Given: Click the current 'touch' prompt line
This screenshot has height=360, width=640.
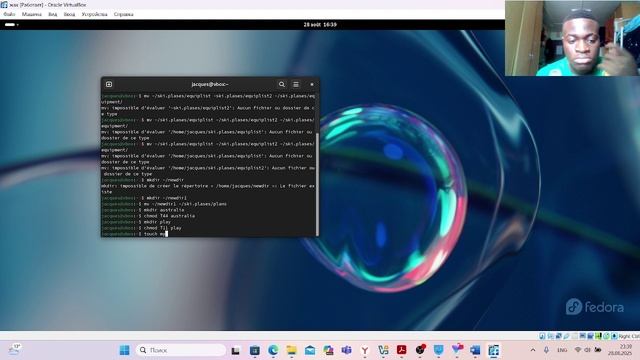Looking at the screenshot, I should (135, 234).
